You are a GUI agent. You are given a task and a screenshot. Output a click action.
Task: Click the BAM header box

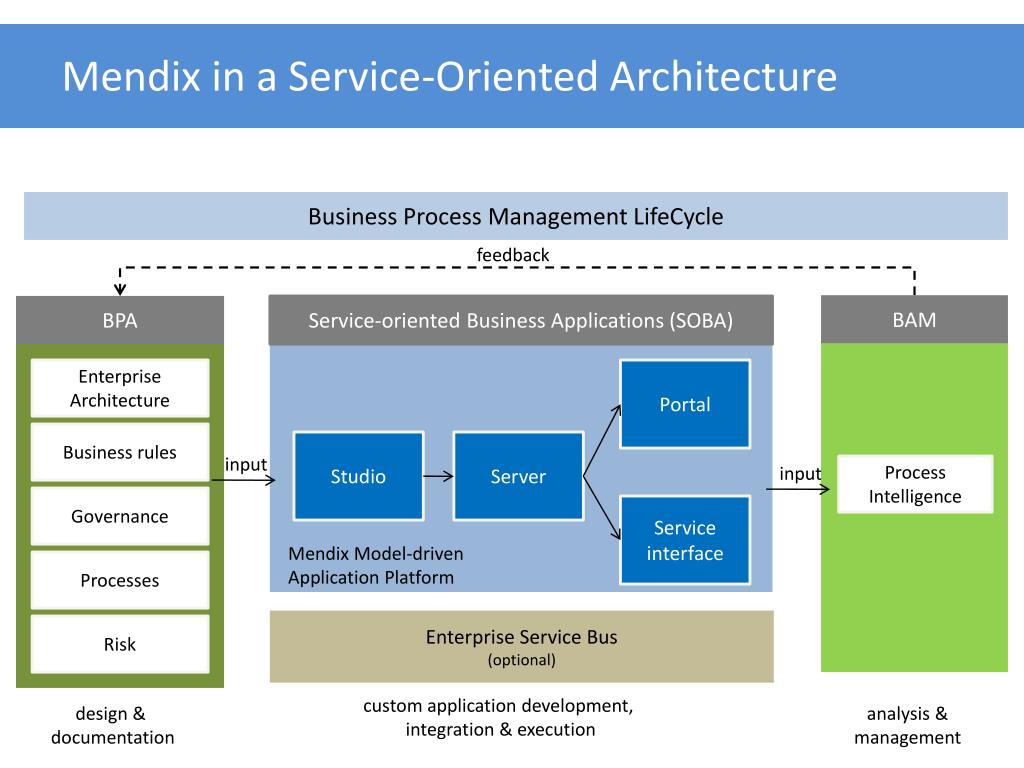914,319
